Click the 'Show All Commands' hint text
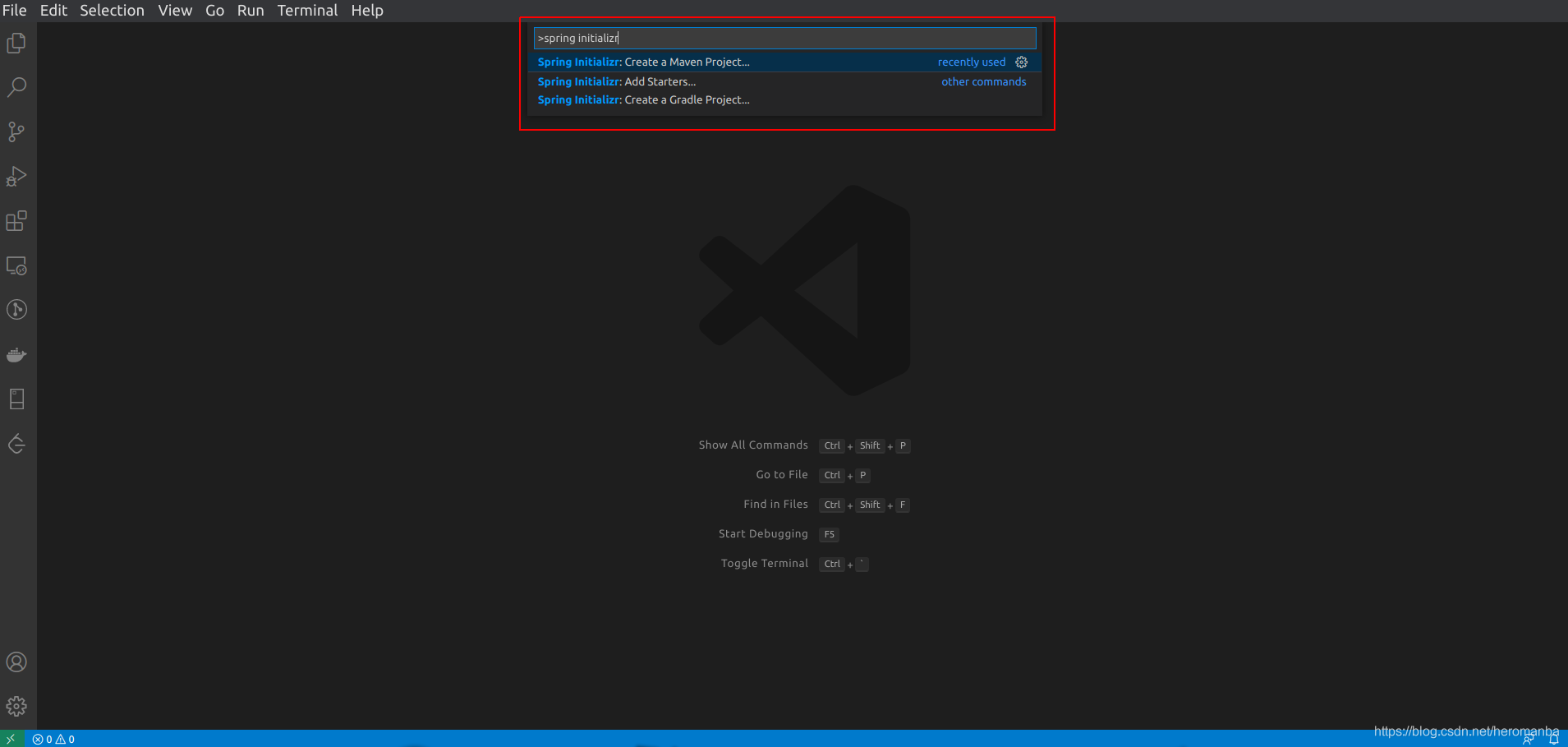1568x747 pixels. pos(753,445)
